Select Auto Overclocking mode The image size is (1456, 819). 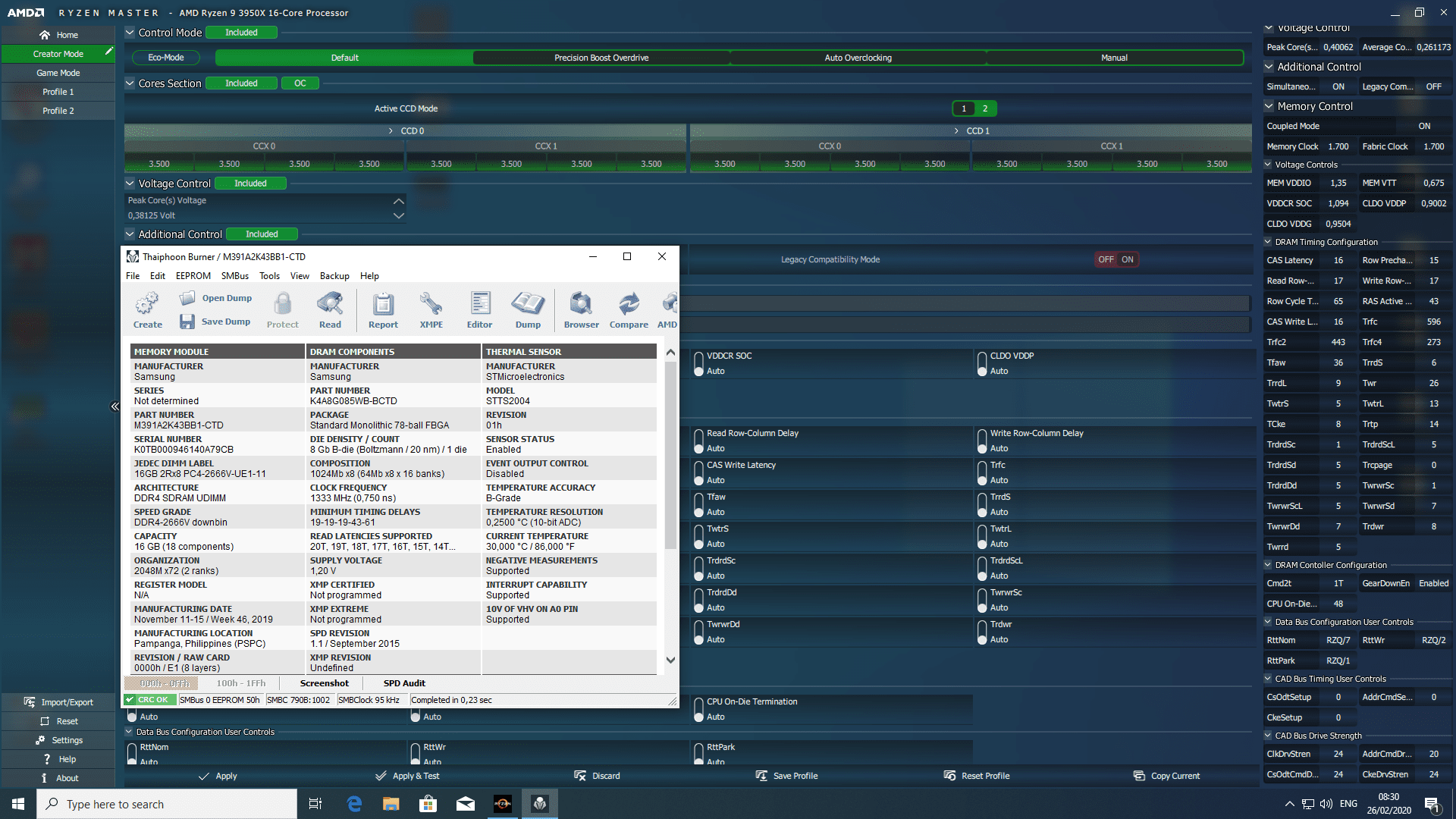(x=858, y=58)
